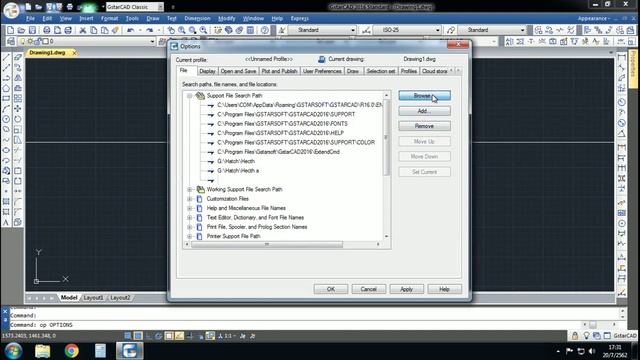Image resolution: width=640 pixels, height=360 pixels.
Task: Switch to the Display tab in Options
Action: point(207,71)
